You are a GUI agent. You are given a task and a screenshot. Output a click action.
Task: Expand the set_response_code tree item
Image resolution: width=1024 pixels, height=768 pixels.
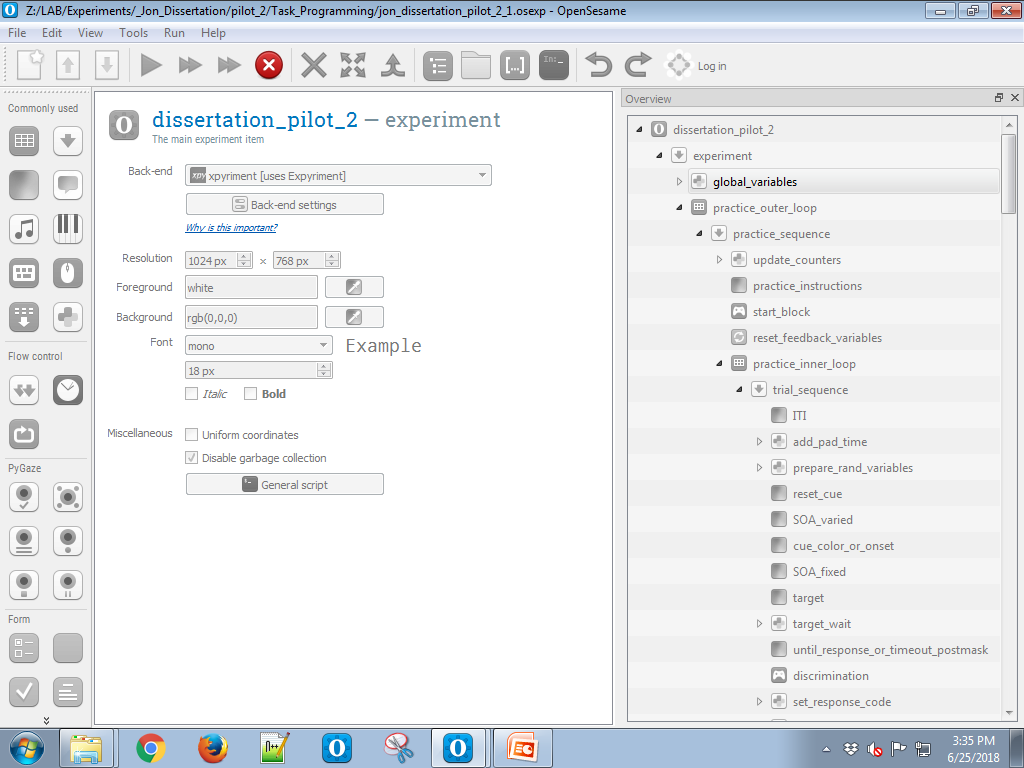pyautogui.click(x=759, y=702)
